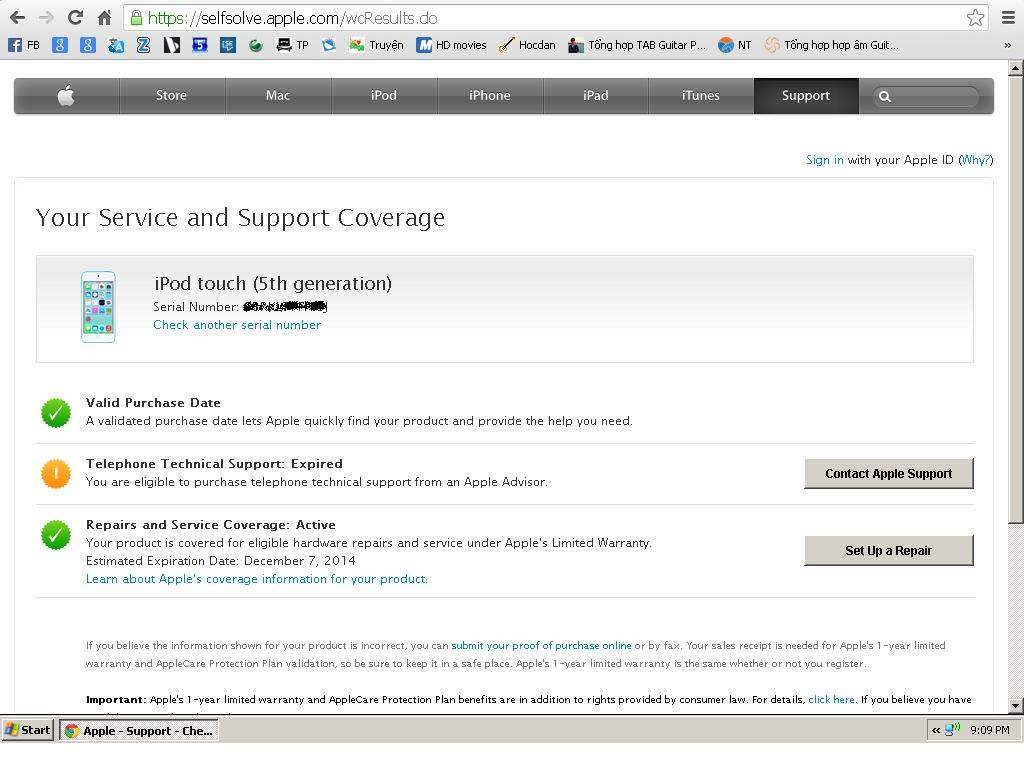
Task: Open the green ball bookmark icon
Action: (256, 45)
